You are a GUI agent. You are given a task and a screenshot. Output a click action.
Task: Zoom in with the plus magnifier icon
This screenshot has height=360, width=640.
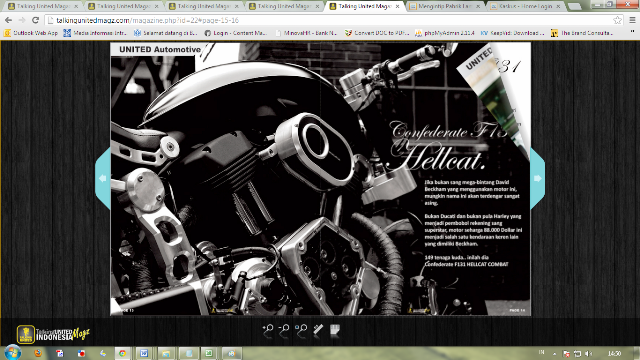pyautogui.click(x=268, y=330)
